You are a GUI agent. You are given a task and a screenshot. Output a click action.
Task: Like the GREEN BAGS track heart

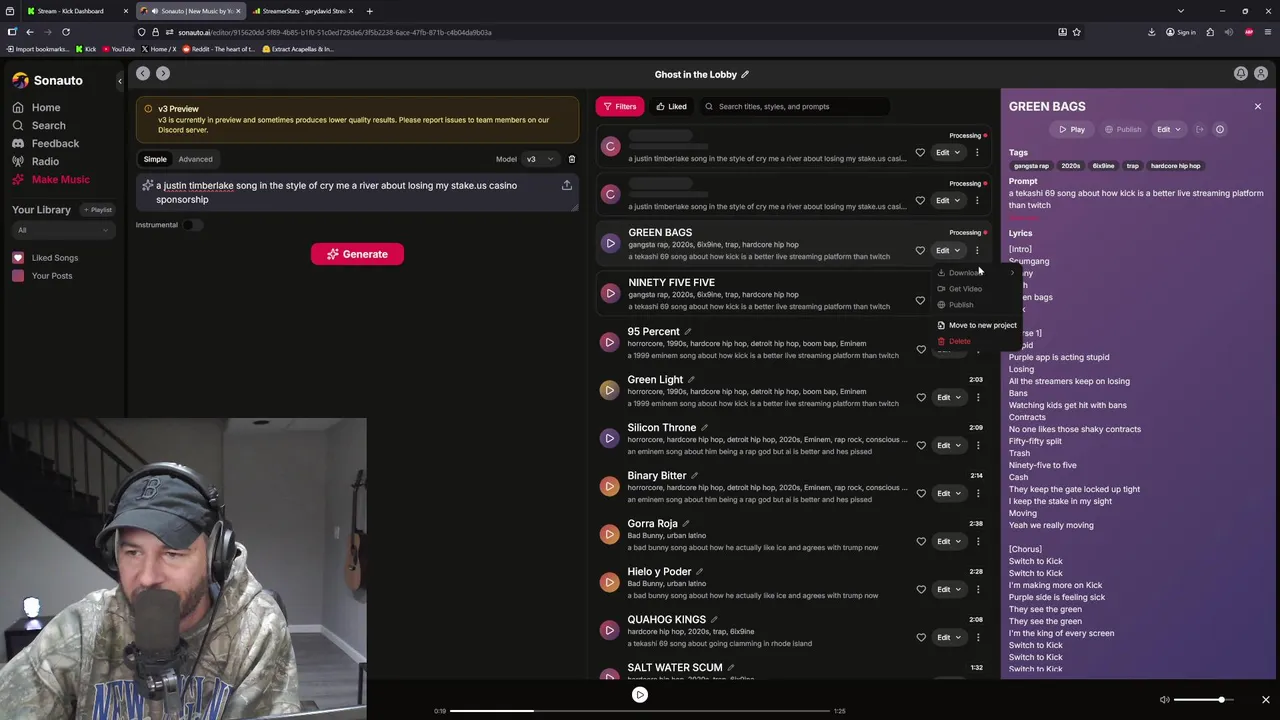(x=920, y=250)
